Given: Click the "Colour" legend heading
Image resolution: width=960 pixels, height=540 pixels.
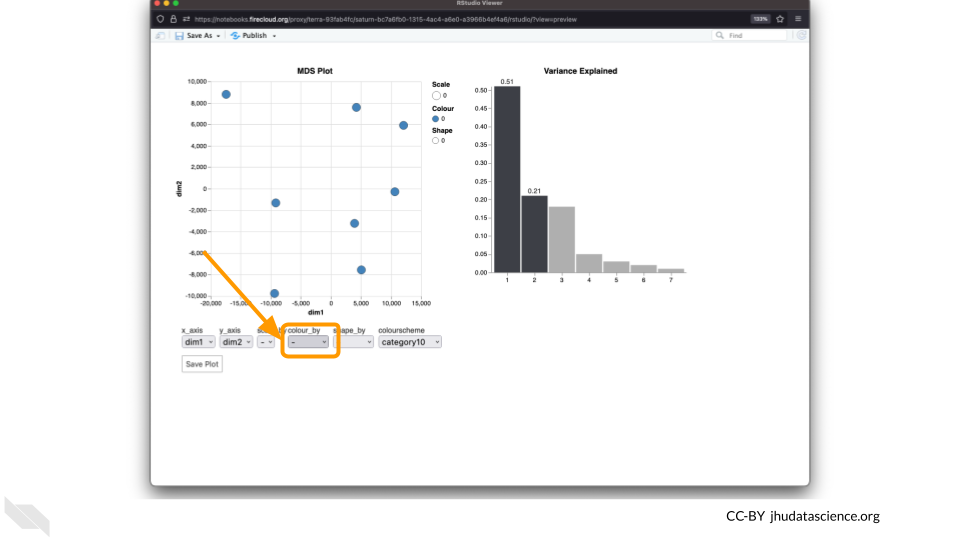Looking at the screenshot, I should pos(443,108).
